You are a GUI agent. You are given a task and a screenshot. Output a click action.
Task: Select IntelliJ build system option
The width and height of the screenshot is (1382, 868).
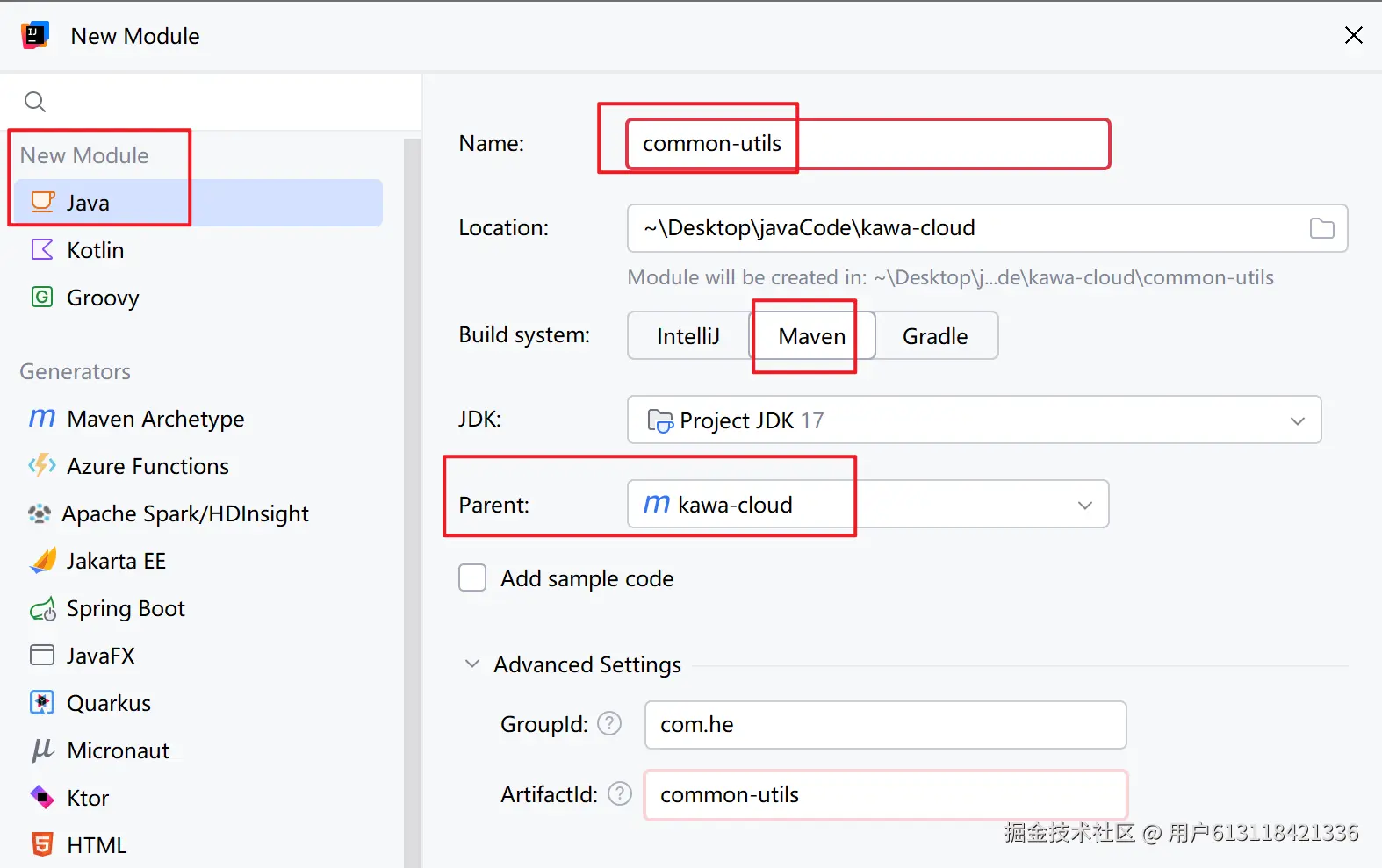(x=688, y=336)
